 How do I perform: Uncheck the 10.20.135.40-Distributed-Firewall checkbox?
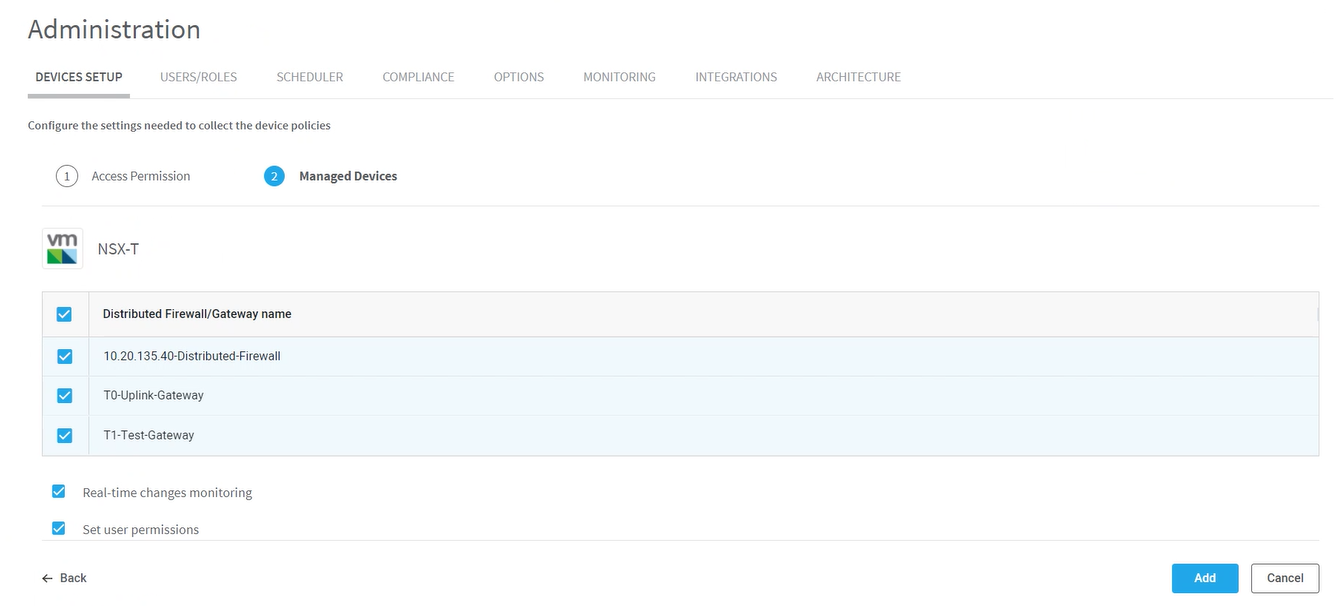tap(65, 356)
